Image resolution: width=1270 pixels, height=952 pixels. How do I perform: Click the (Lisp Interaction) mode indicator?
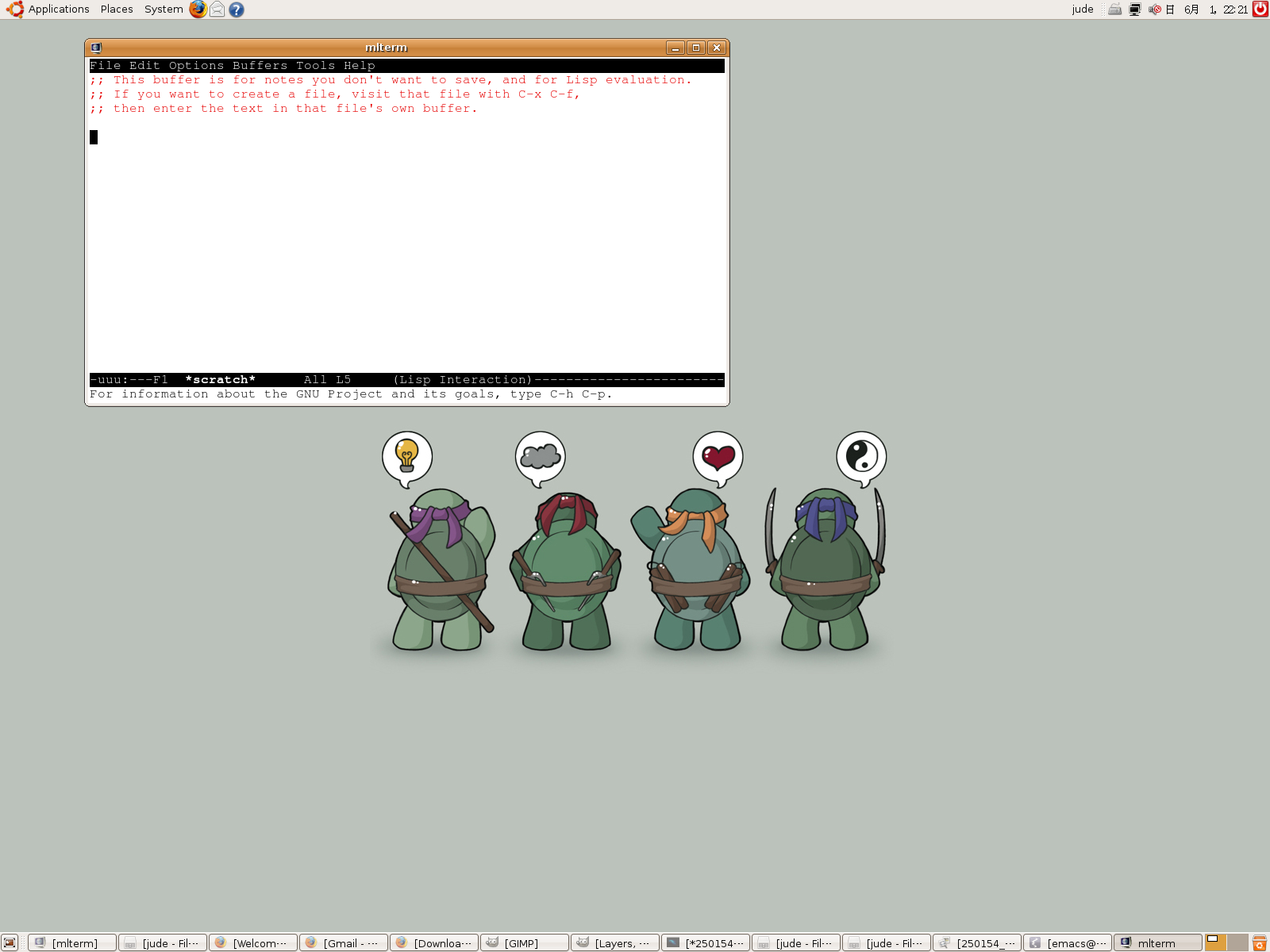coord(463,380)
